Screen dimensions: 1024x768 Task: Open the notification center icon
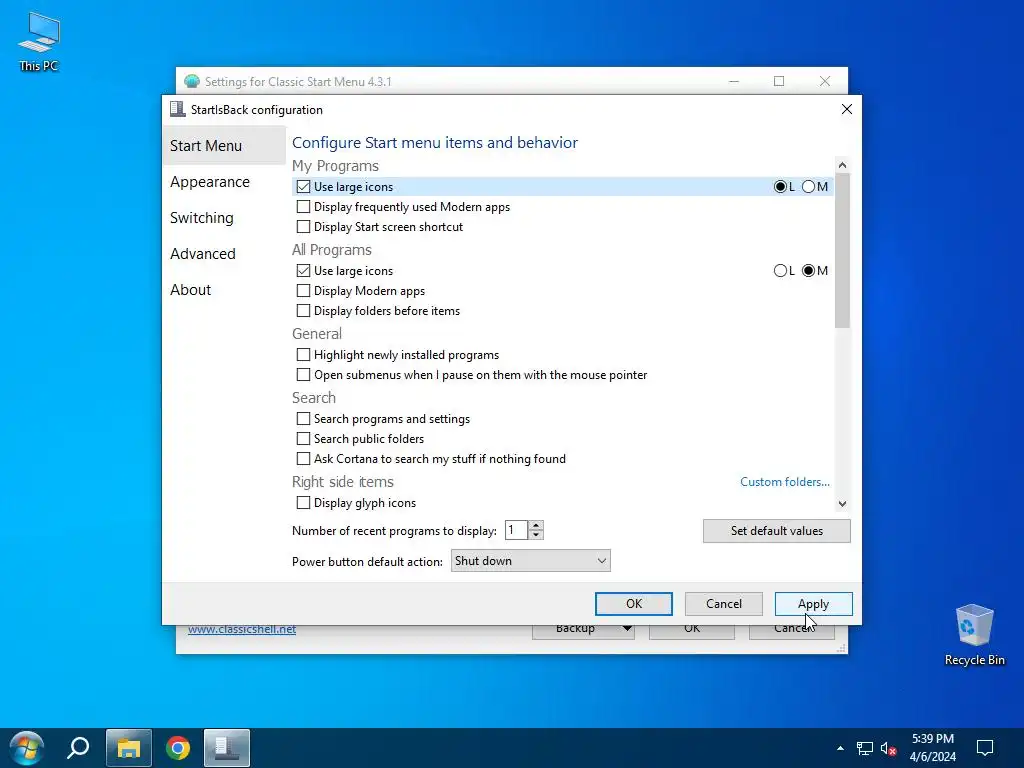[x=985, y=748]
